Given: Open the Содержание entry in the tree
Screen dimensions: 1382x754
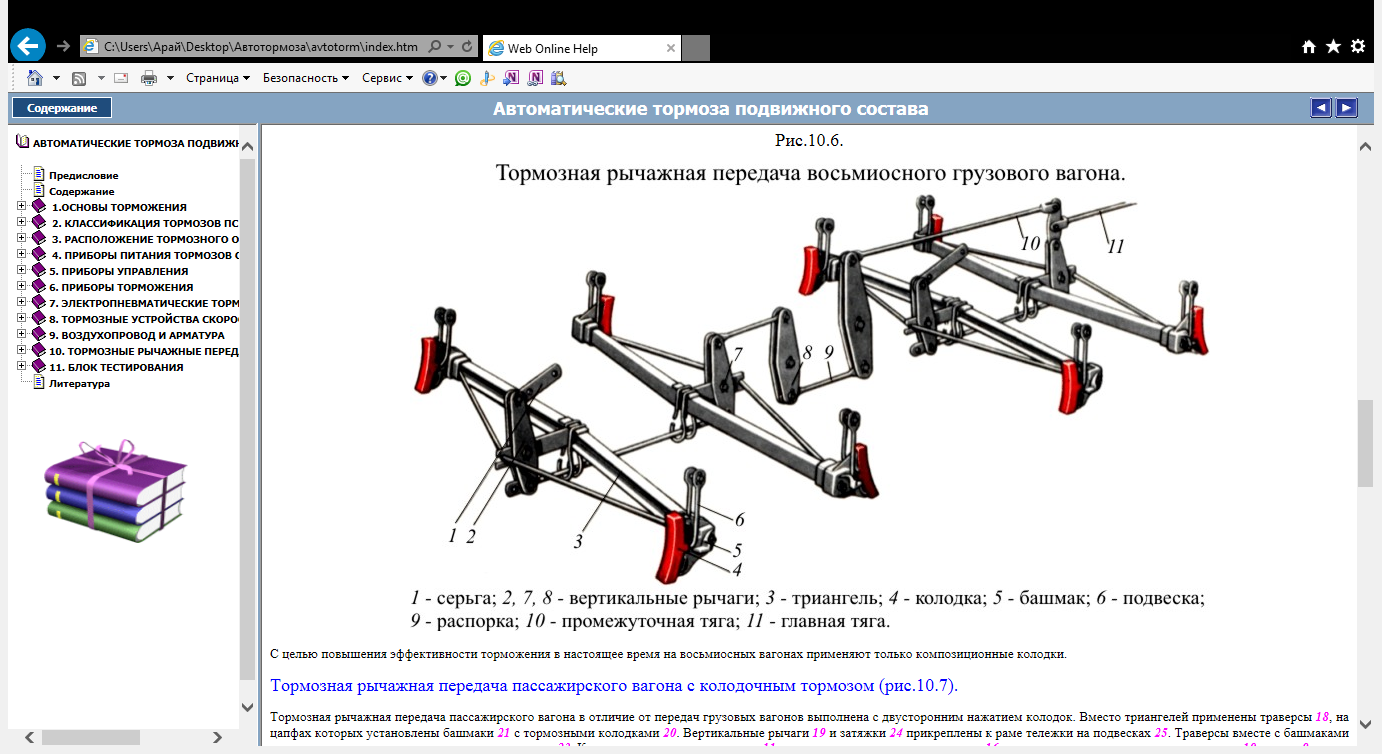Looking at the screenshot, I should click(x=81, y=191).
